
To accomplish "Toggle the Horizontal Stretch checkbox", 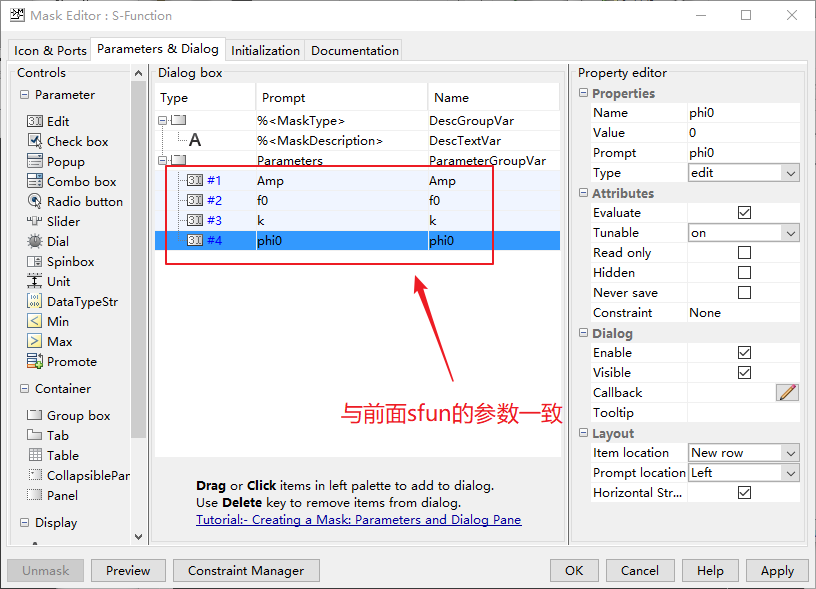I will [745, 493].
